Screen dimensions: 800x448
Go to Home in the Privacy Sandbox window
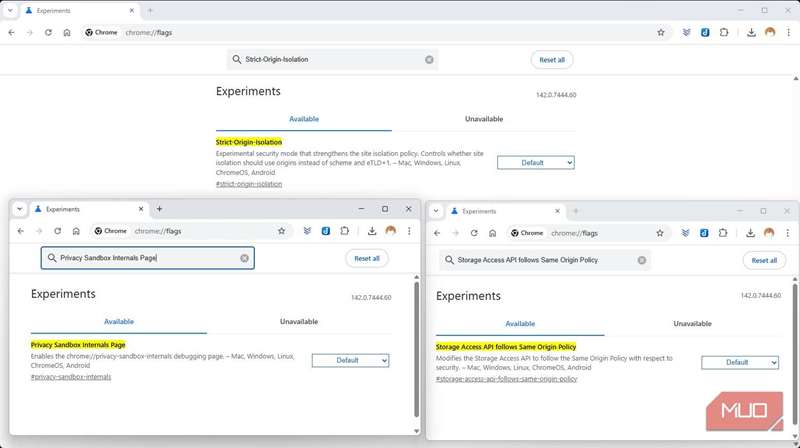click(76, 231)
